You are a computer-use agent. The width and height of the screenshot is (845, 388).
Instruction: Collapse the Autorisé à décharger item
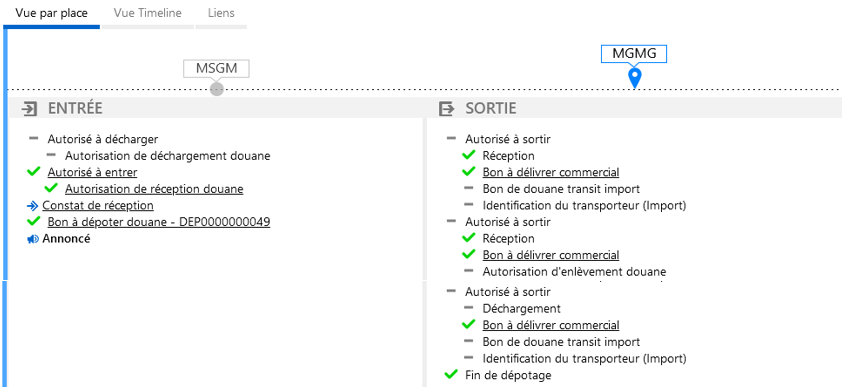pos(33,139)
